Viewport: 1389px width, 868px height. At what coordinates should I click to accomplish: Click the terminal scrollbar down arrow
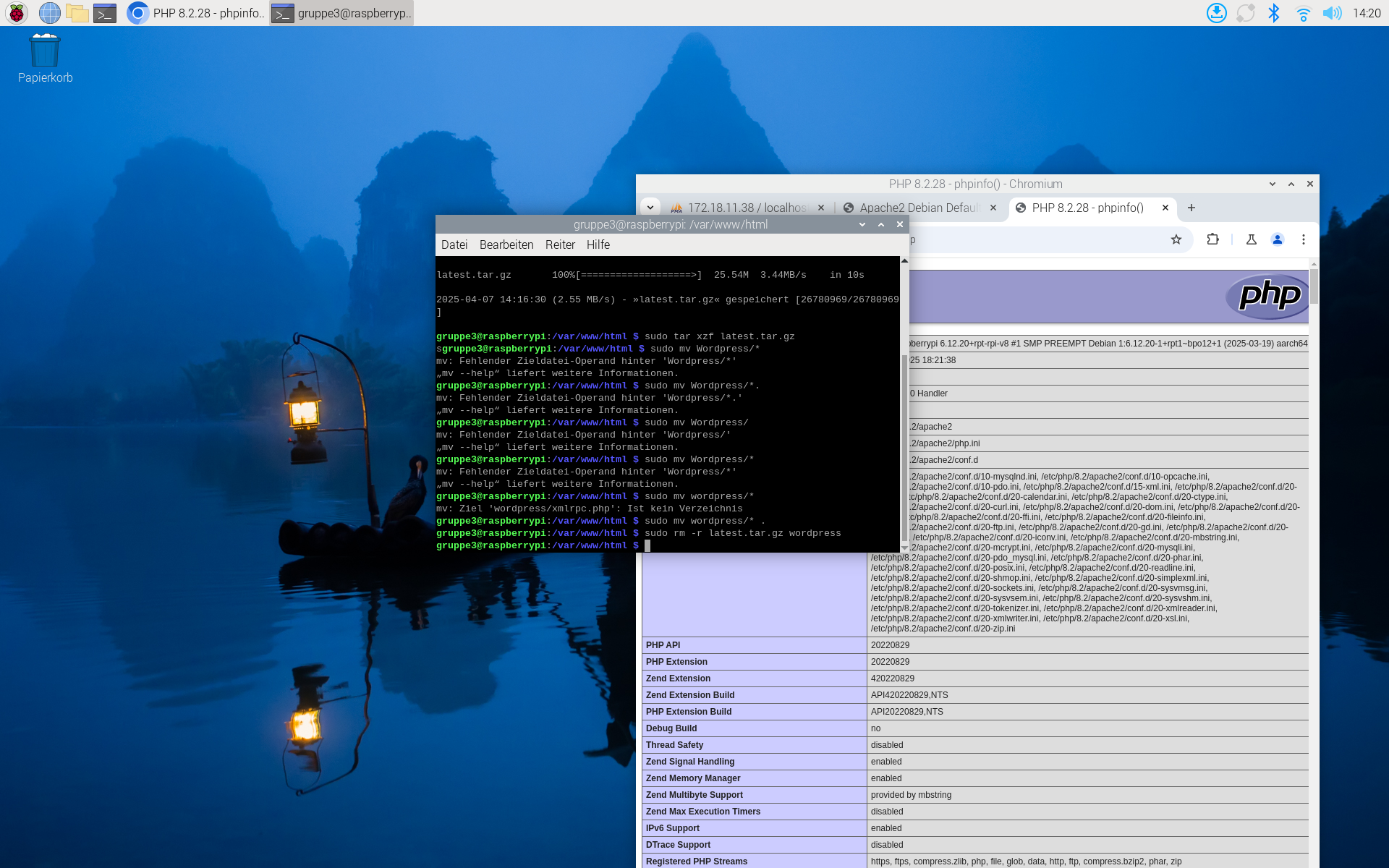[x=904, y=548]
